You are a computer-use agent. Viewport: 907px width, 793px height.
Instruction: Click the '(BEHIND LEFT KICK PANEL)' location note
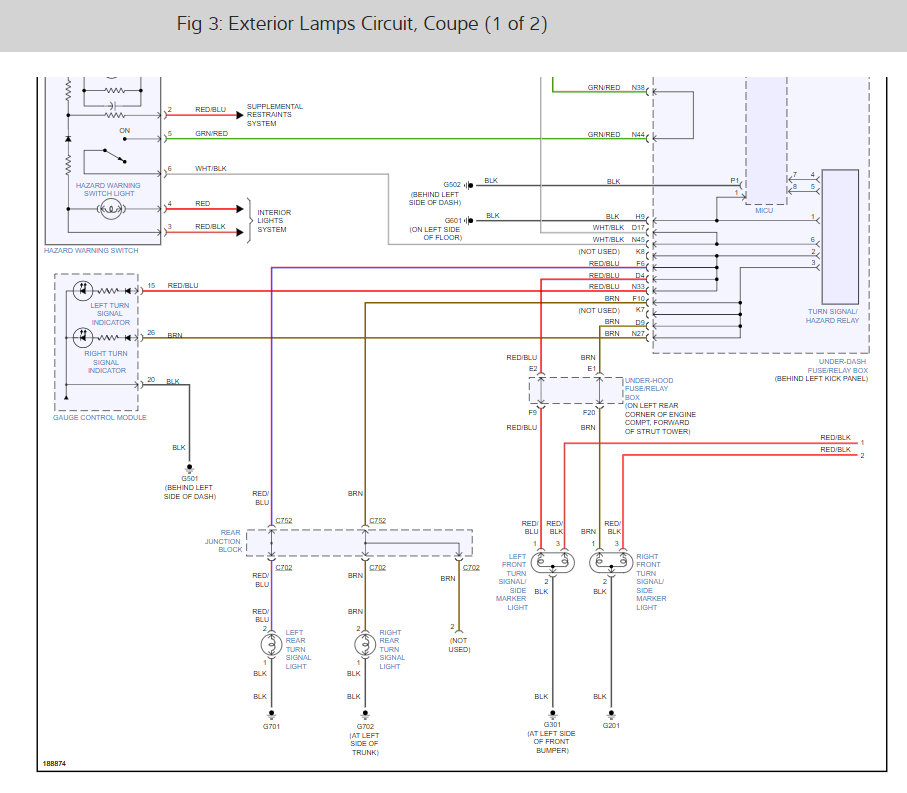[x=821, y=378]
